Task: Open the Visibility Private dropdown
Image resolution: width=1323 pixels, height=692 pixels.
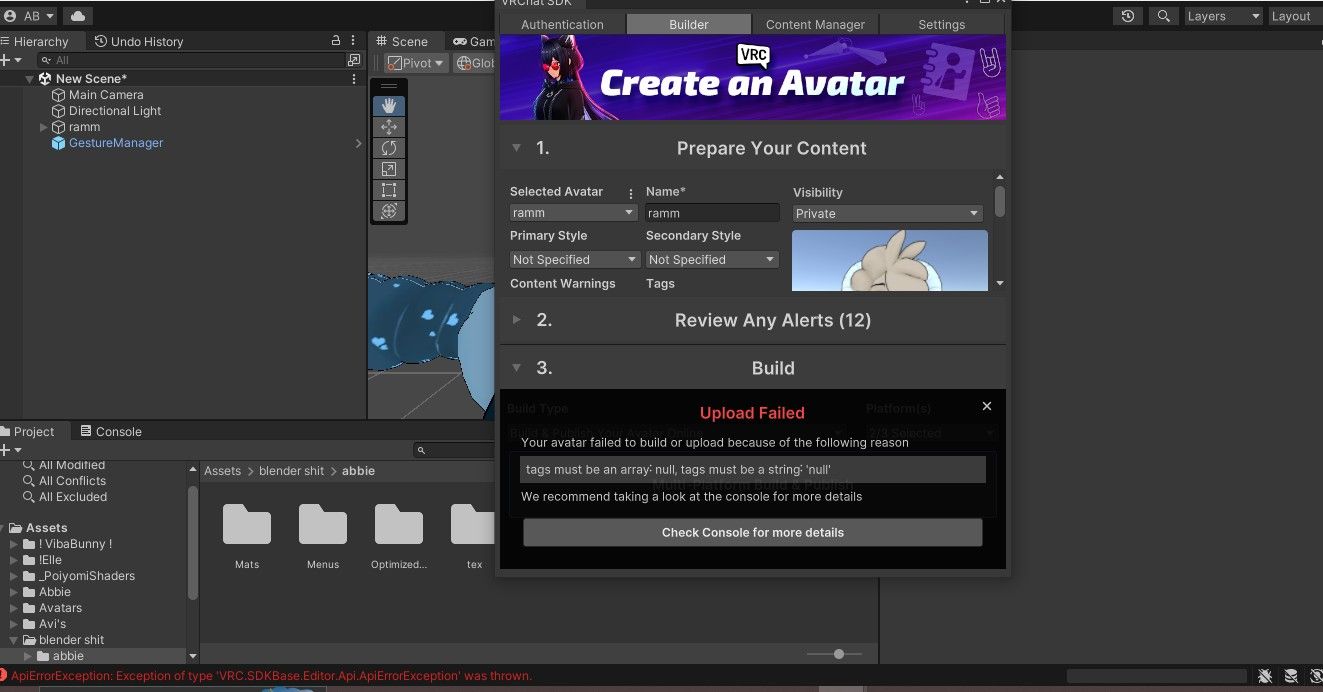Action: 888,213
